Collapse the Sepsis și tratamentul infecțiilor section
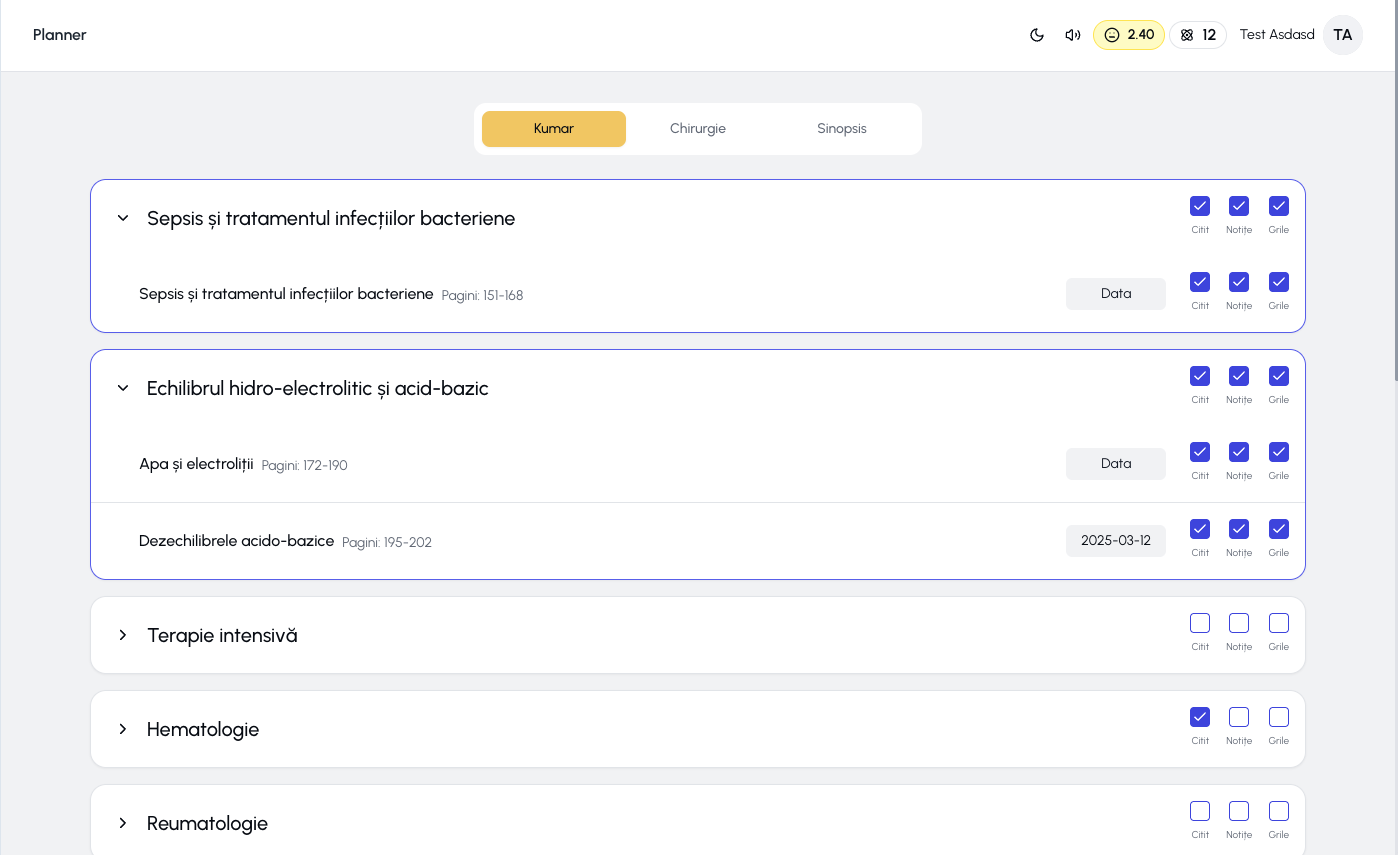The image size is (1398, 855). [123, 218]
